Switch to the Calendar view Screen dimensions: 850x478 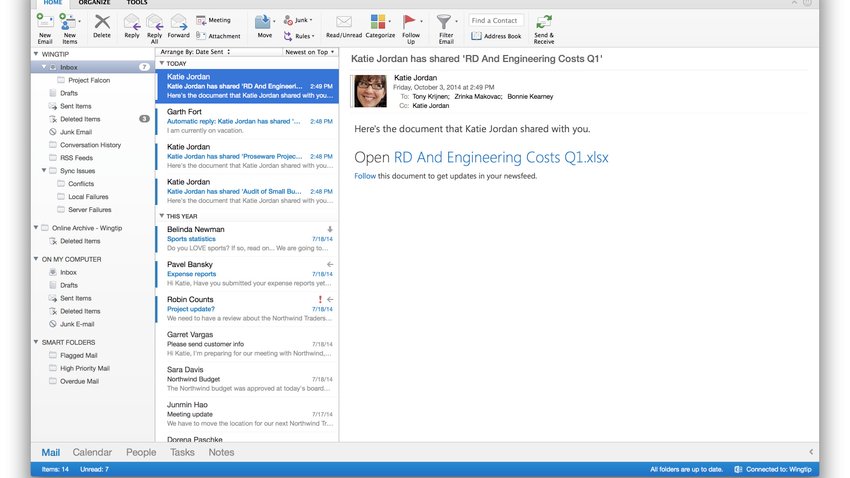click(x=92, y=452)
